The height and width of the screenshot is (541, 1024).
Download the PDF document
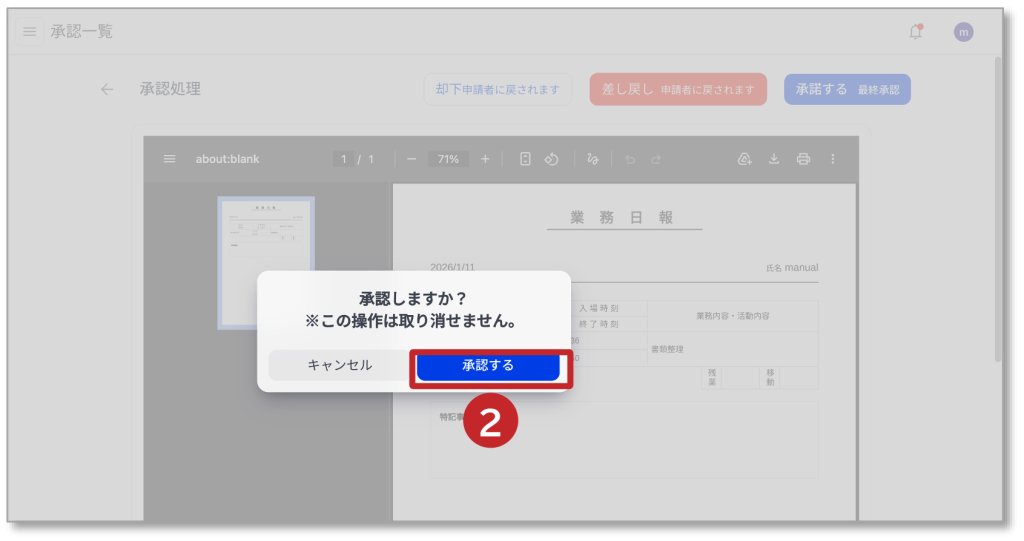[773, 159]
